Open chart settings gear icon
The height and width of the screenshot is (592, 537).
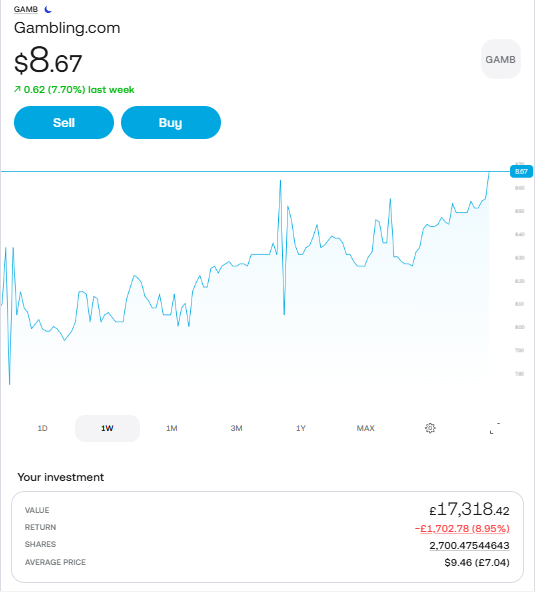430,428
